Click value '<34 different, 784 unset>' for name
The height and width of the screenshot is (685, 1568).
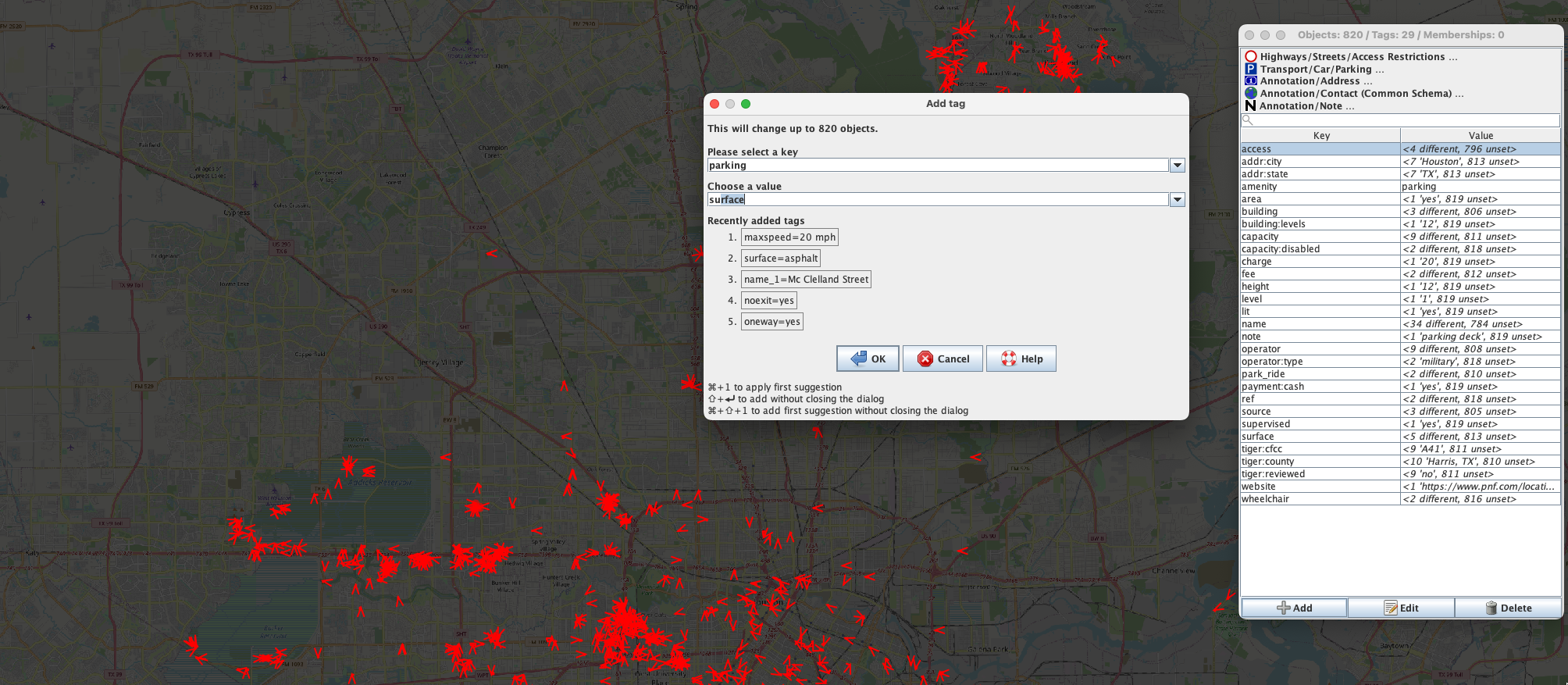[1481, 324]
